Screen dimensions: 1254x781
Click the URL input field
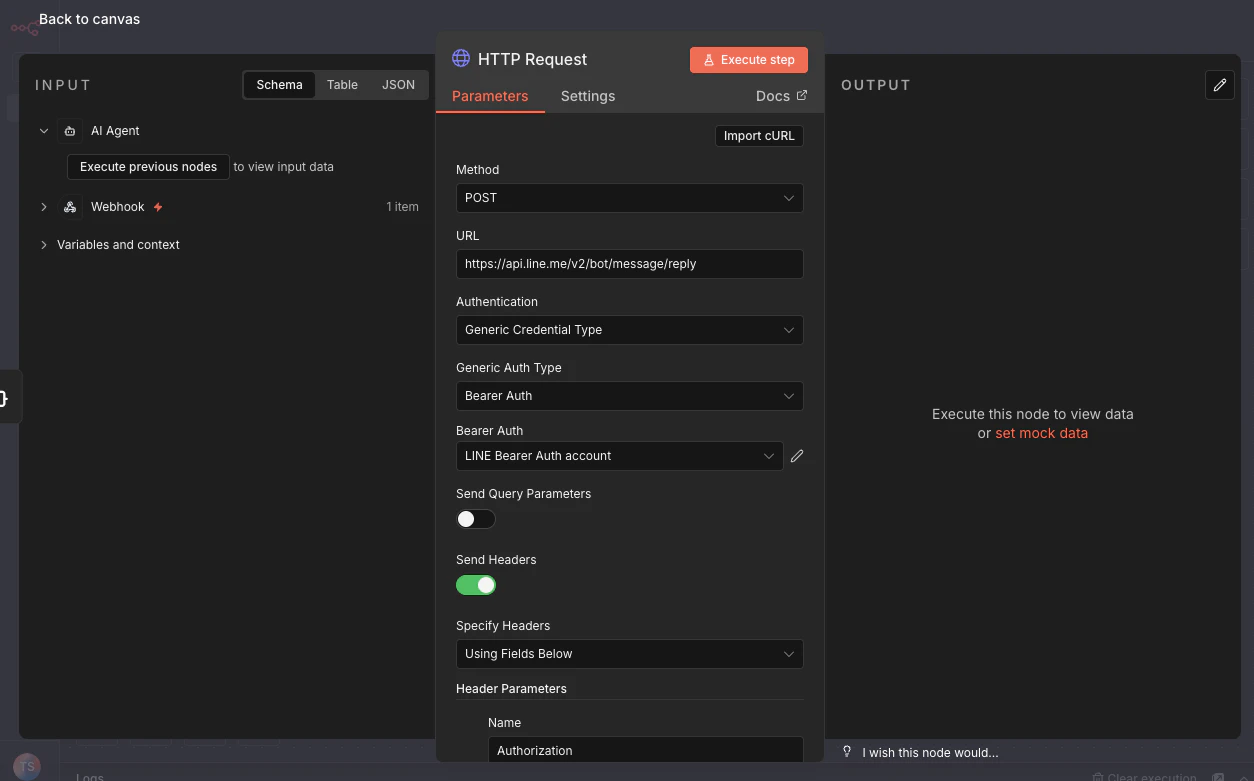630,264
